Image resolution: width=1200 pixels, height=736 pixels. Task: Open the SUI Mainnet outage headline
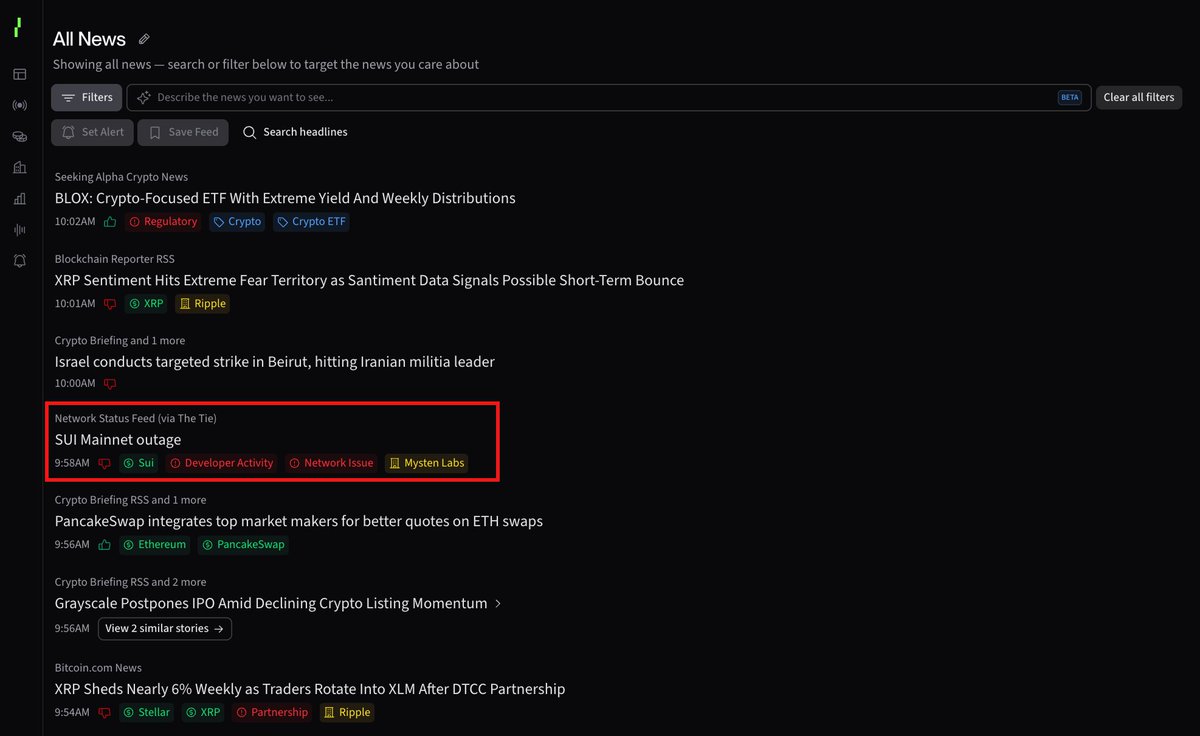(118, 440)
